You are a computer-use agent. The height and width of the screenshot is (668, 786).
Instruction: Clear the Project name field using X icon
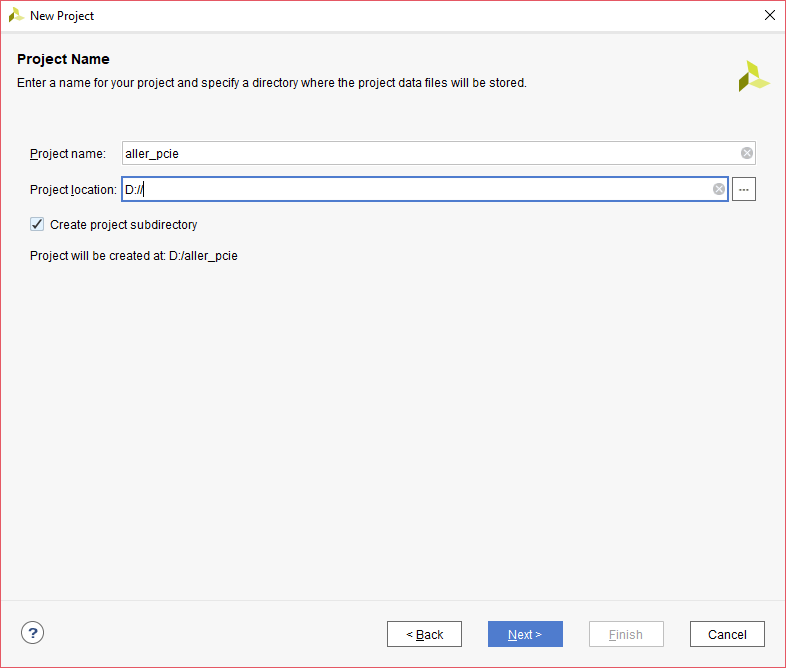pos(747,153)
